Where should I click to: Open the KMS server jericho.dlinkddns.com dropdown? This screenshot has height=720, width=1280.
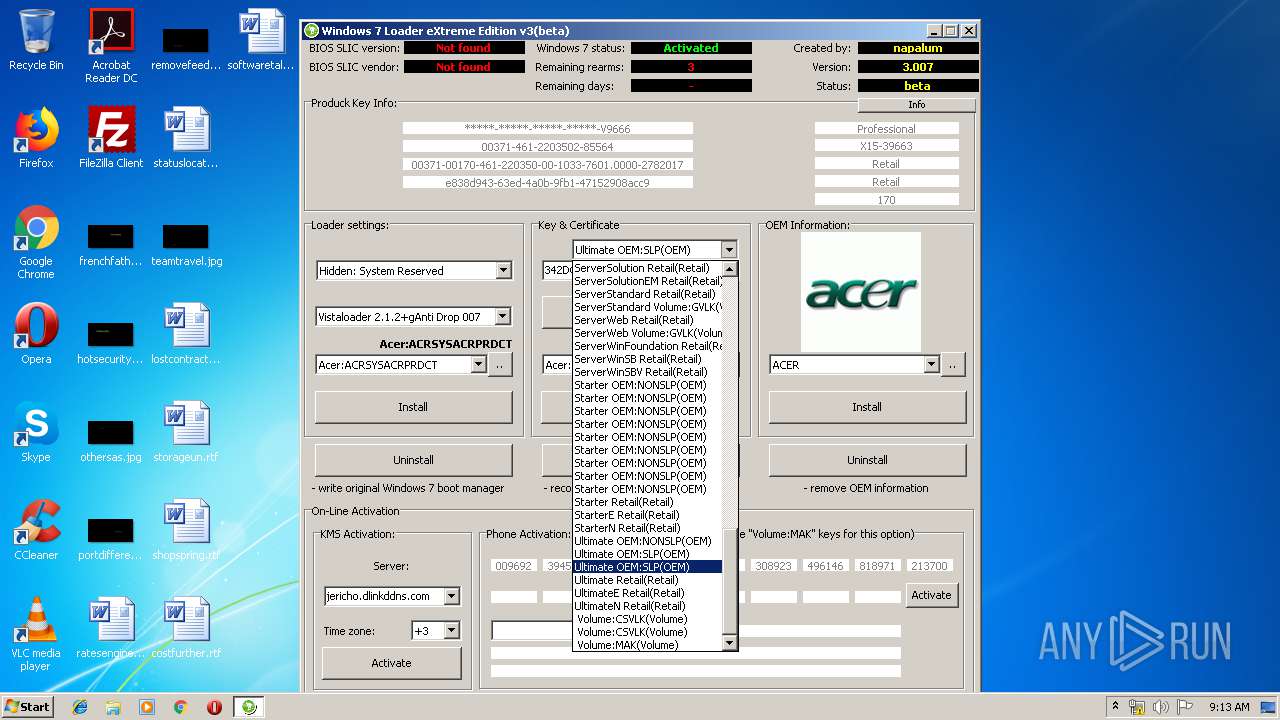pyautogui.click(x=451, y=596)
